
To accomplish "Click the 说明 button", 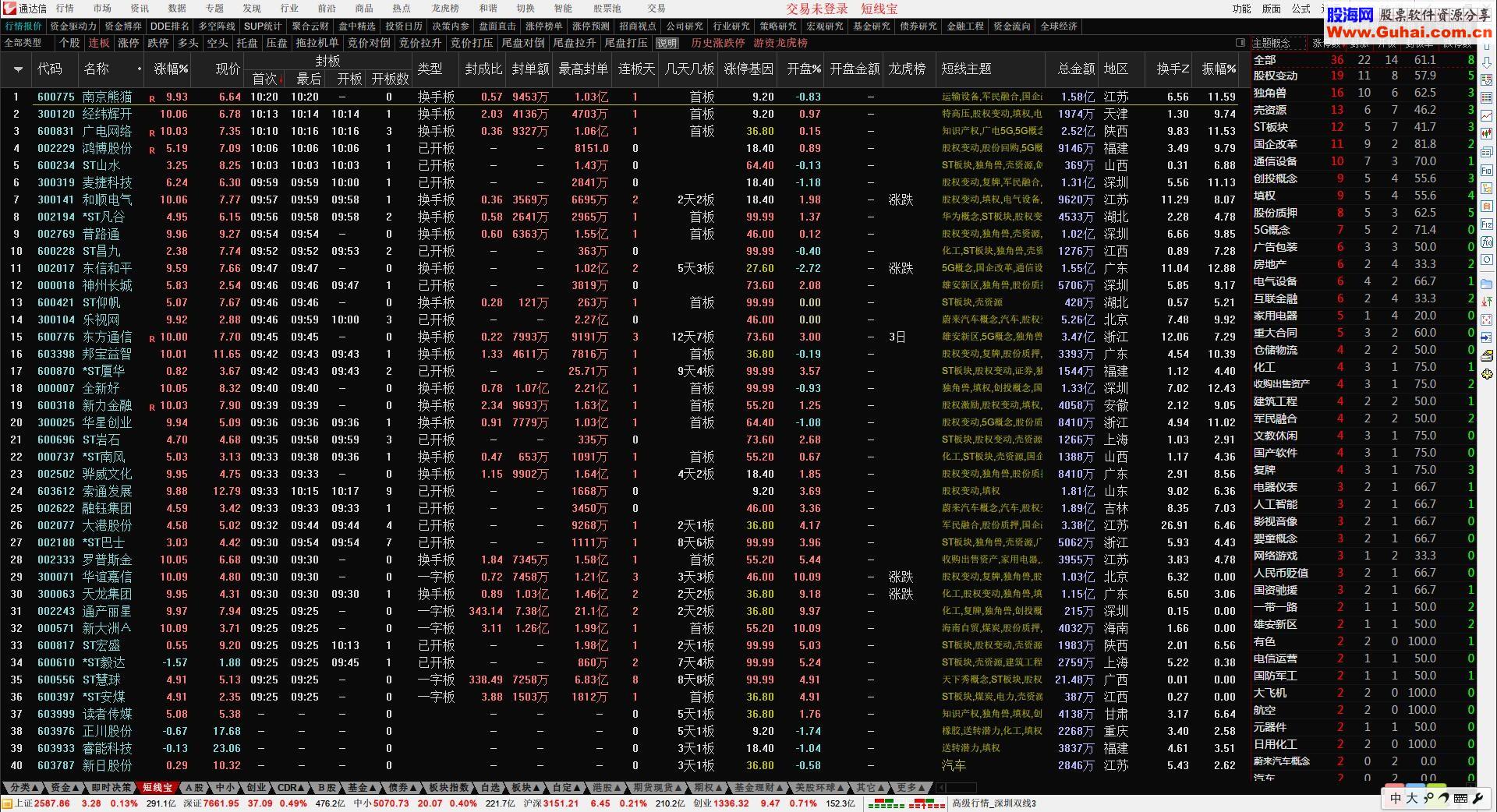I will 667,43.
